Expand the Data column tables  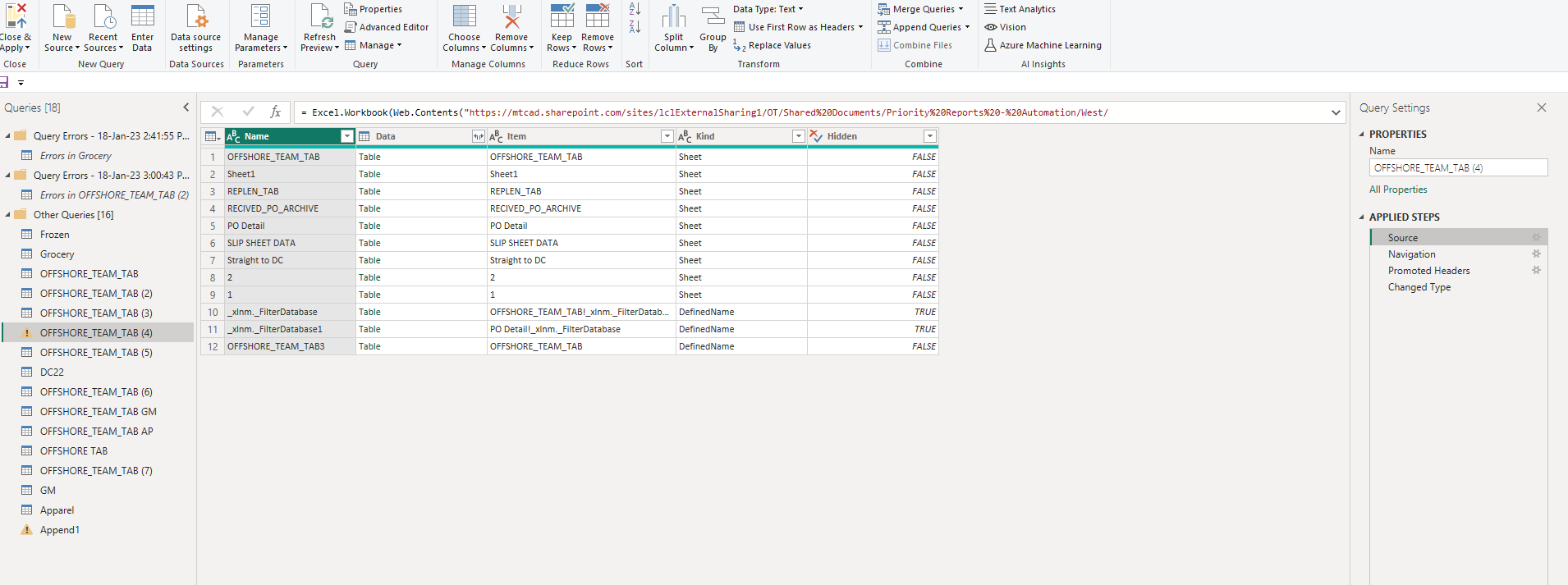pyautogui.click(x=478, y=136)
